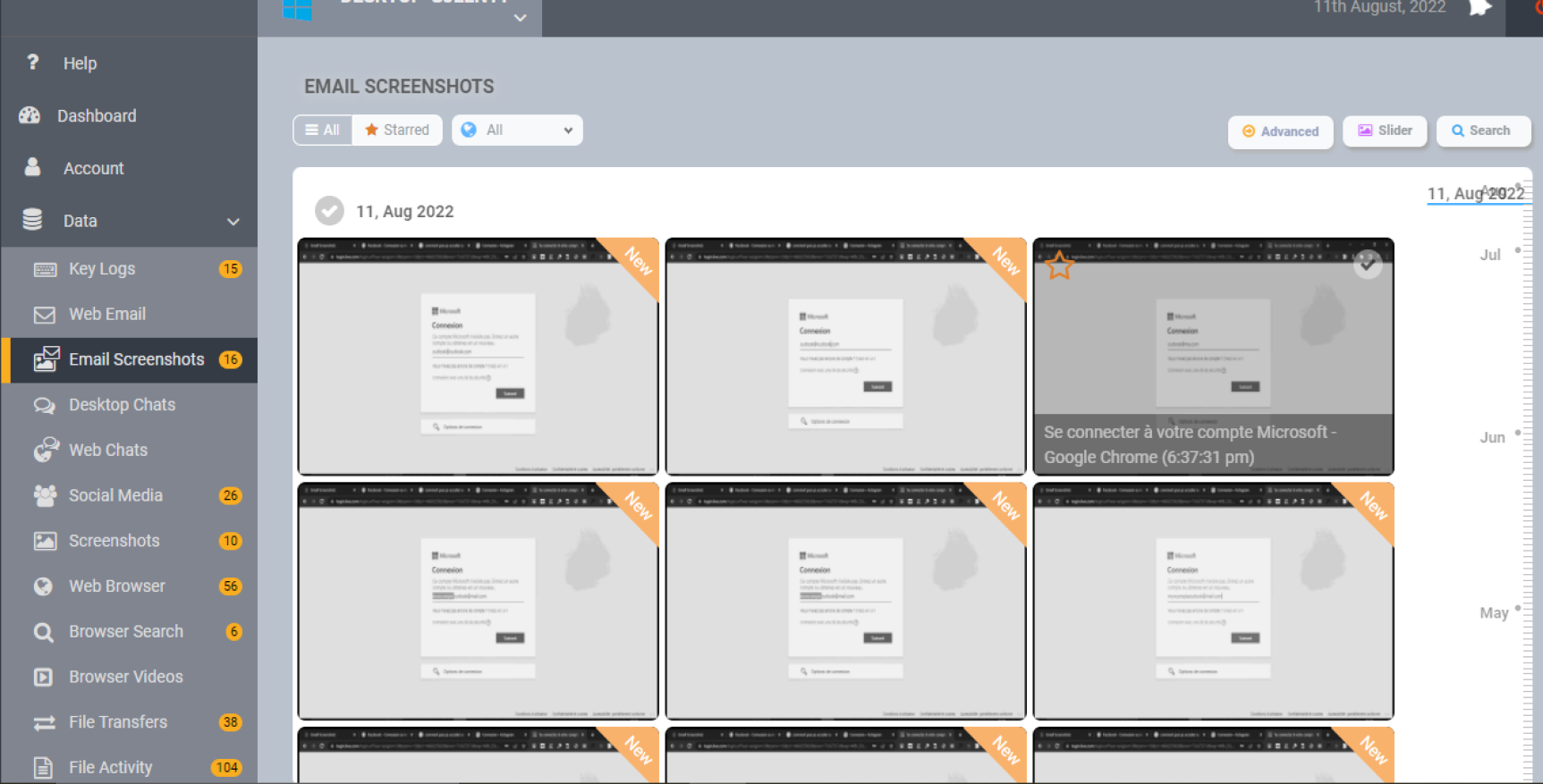
Task: Click the Key Logs 15 badge
Action: [231, 269]
